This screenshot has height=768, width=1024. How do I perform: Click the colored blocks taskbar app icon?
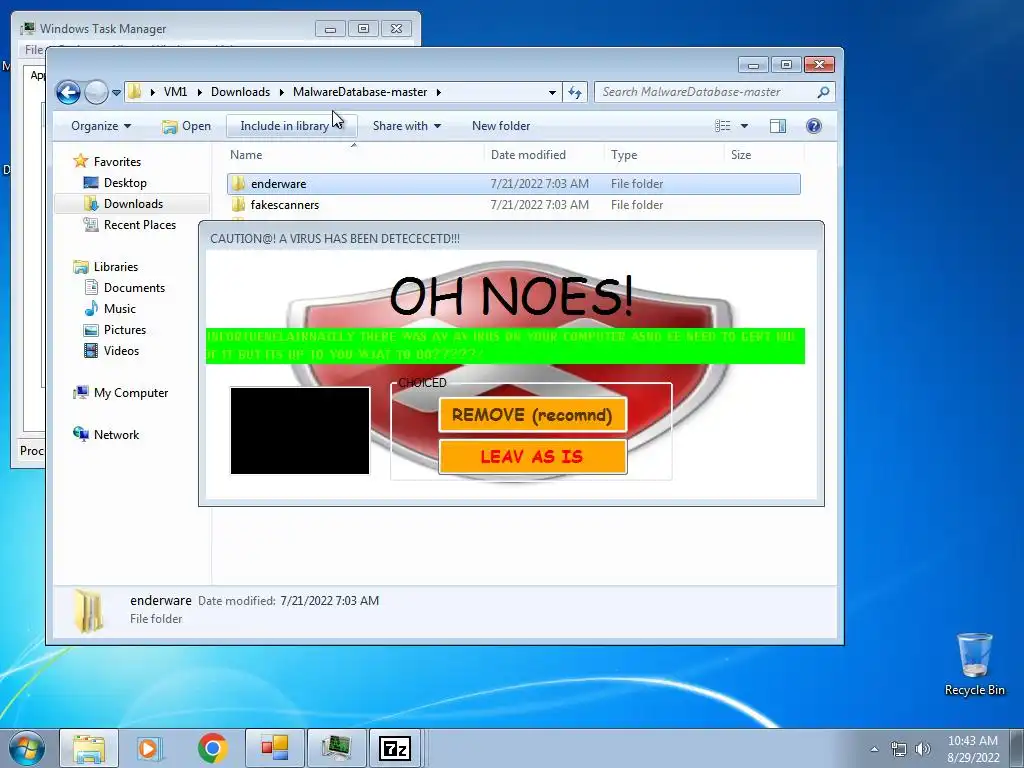coord(274,748)
